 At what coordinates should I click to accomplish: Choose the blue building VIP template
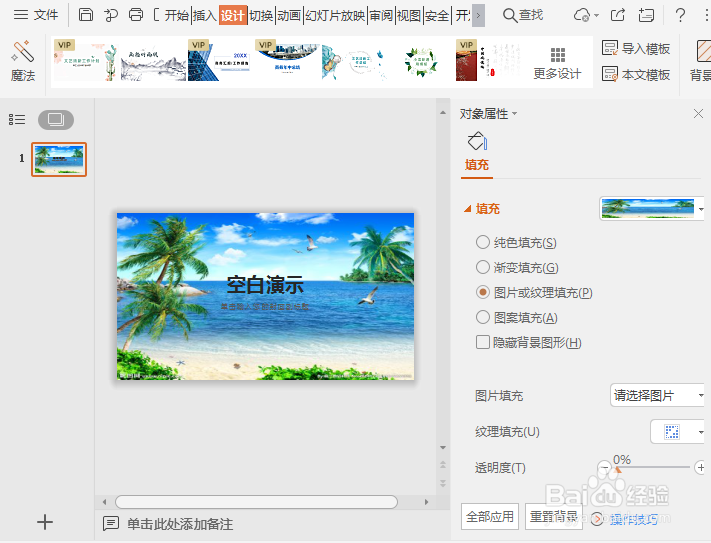click(219, 62)
